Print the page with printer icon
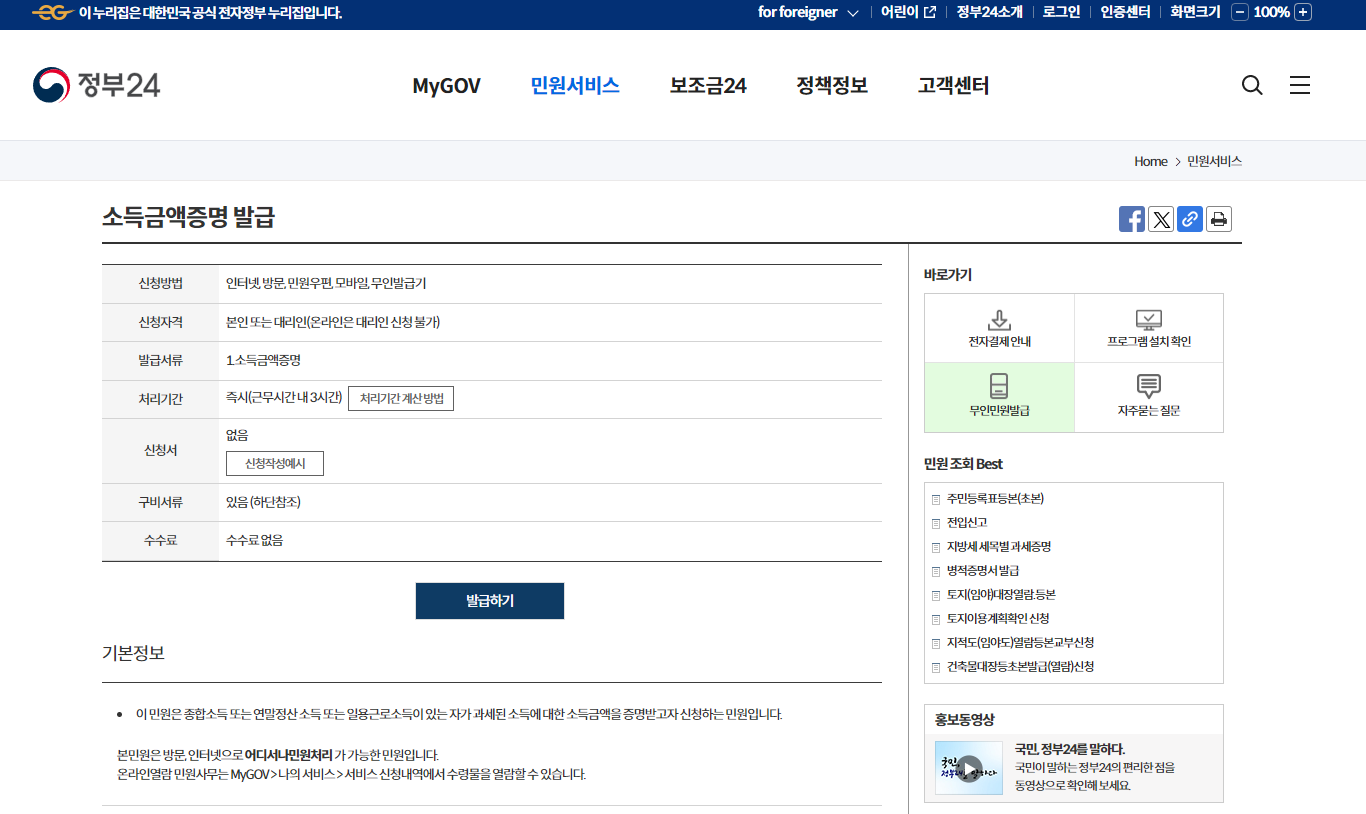The image size is (1366, 814). tap(1219, 219)
